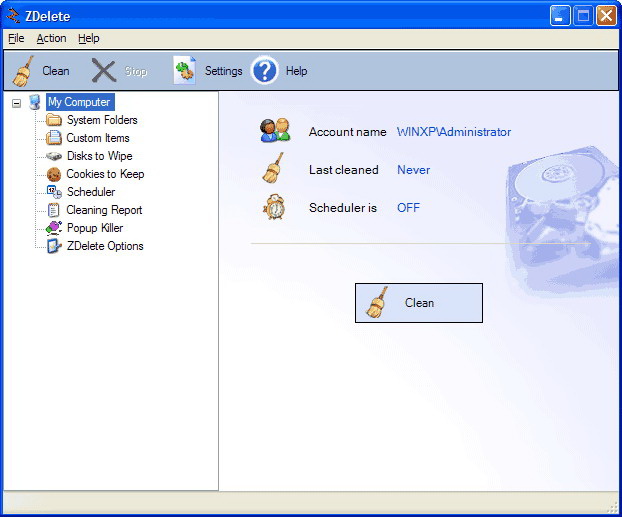Click the WINXP\Administrator account value
Image resolution: width=622 pixels, height=517 pixels.
[454, 132]
